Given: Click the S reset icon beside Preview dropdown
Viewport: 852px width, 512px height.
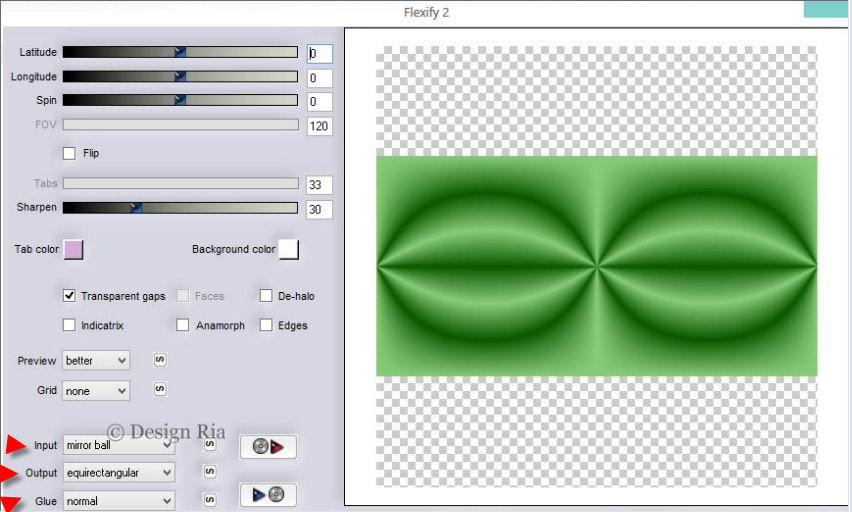Looking at the screenshot, I should (160, 360).
